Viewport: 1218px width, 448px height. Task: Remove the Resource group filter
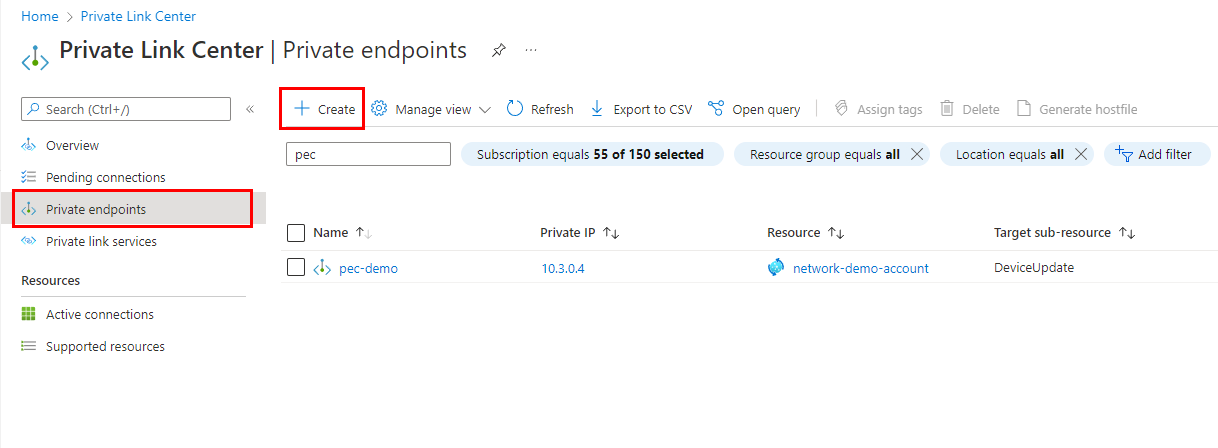[916, 154]
